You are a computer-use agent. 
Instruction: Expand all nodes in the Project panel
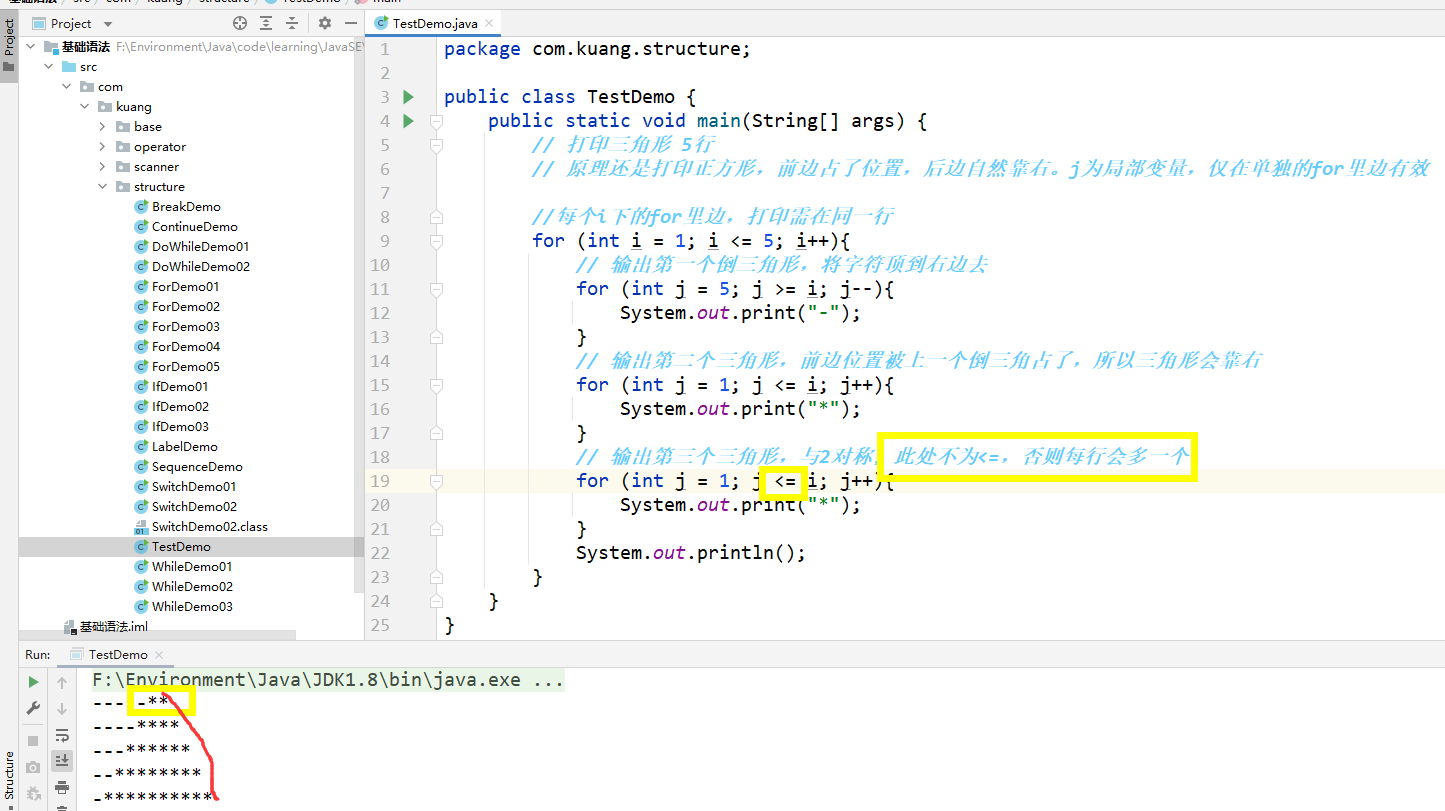pyautogui.click(x=266, y=23)
